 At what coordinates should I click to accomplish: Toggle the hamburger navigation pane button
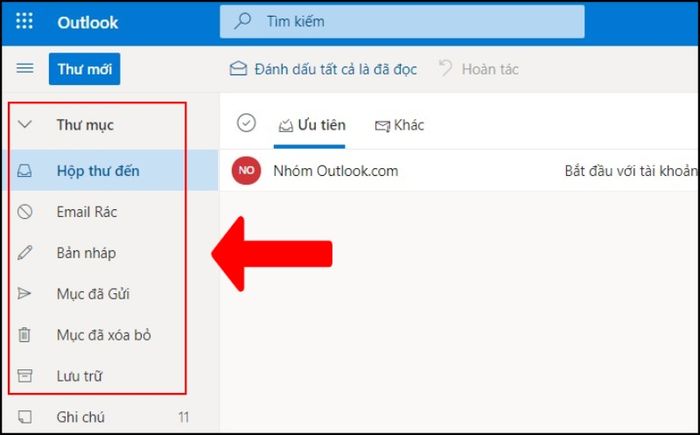coord(25,68)
